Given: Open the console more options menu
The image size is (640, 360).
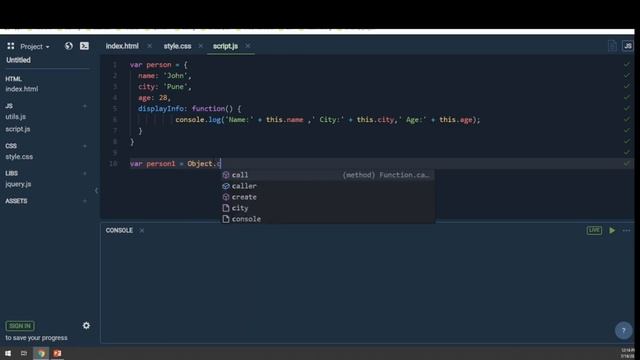Looking at the screenshot, I should pyautogui.click(x=627, y=231).
